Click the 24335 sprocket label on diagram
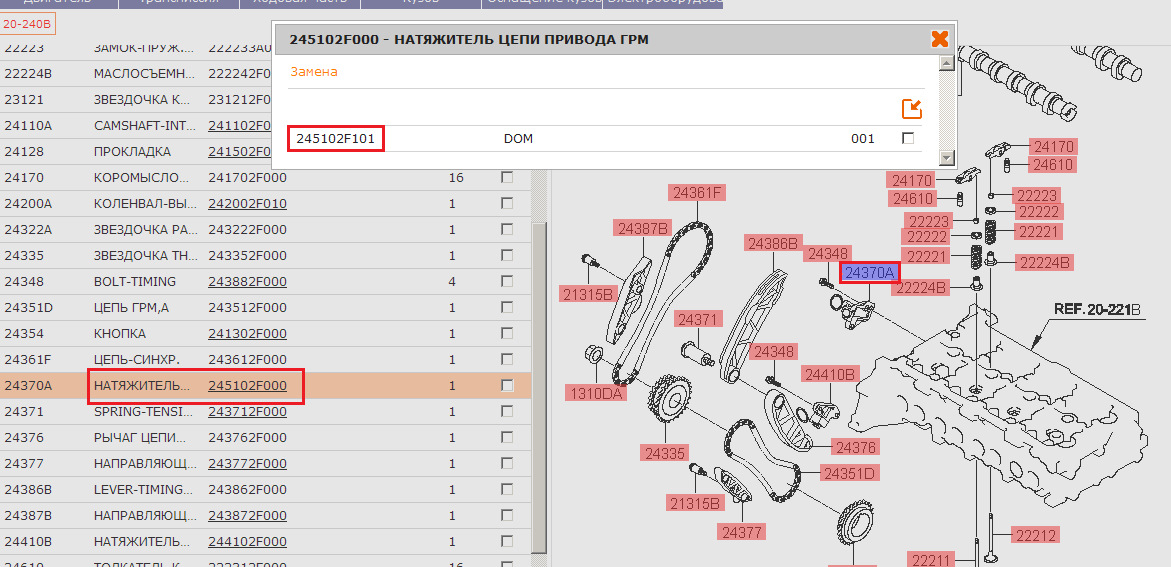This screenshot has height=567, width=1171. [665, 453]
